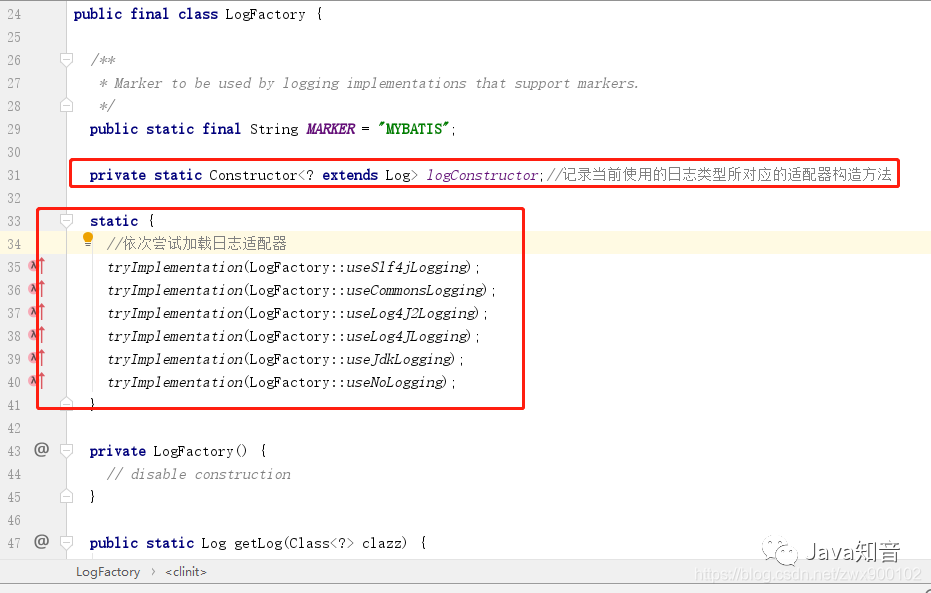Click useNoLogging method reference
931x593 pixels.
click(396, 382)
